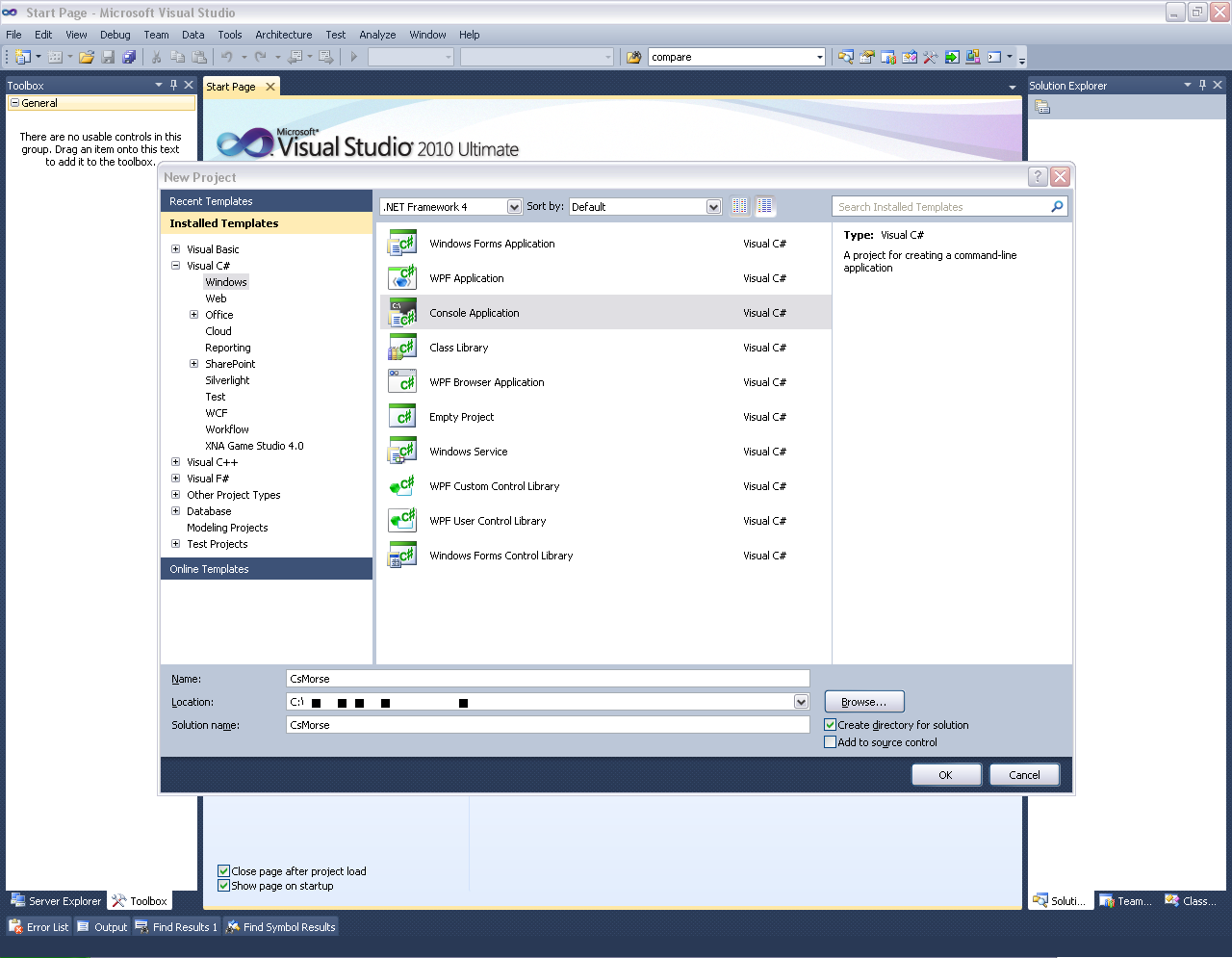Open the Location path dropdown arrow

[x=801, y=702]
